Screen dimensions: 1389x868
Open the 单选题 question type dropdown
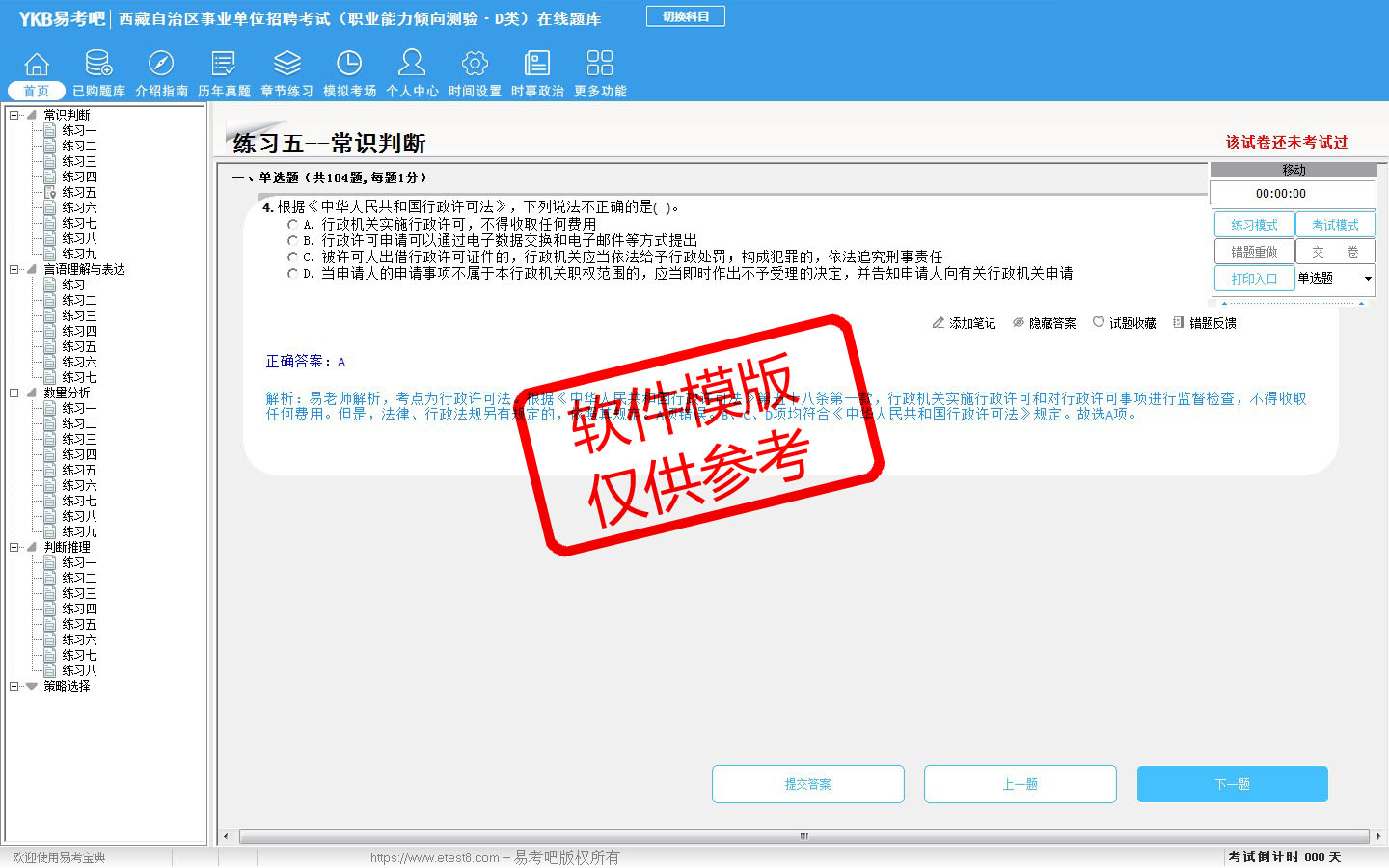1367,279
